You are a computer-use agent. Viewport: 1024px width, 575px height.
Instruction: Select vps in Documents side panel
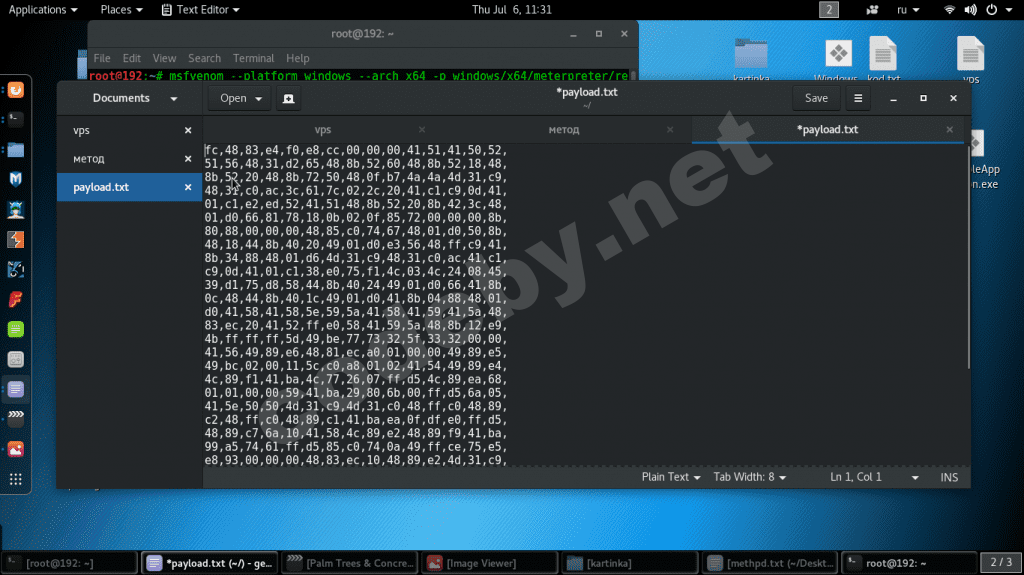129,131
